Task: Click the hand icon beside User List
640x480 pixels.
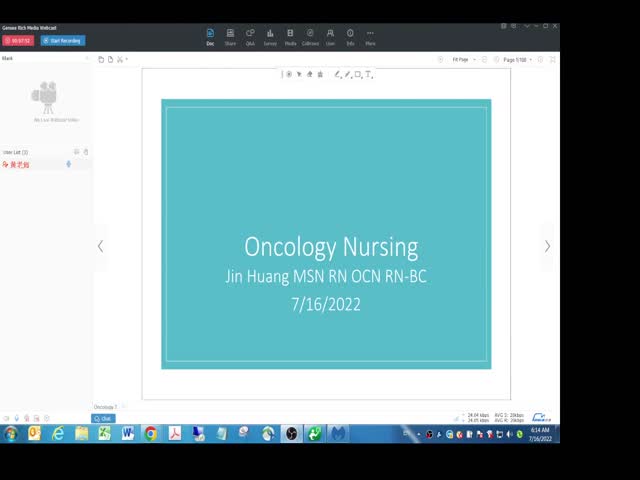Action: point(86,152)
